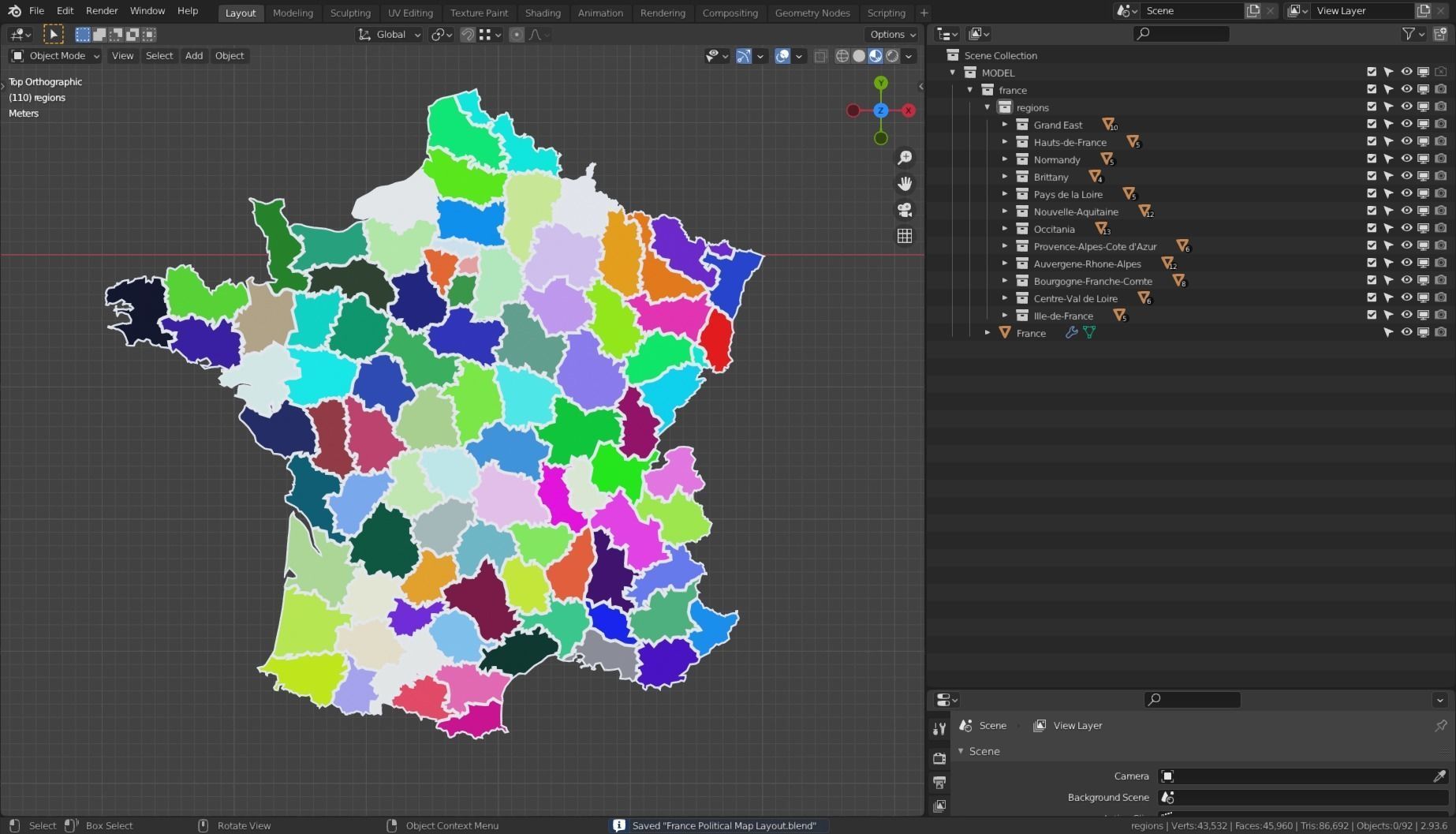Hide the France object with eye icon

coord(1406,333)
